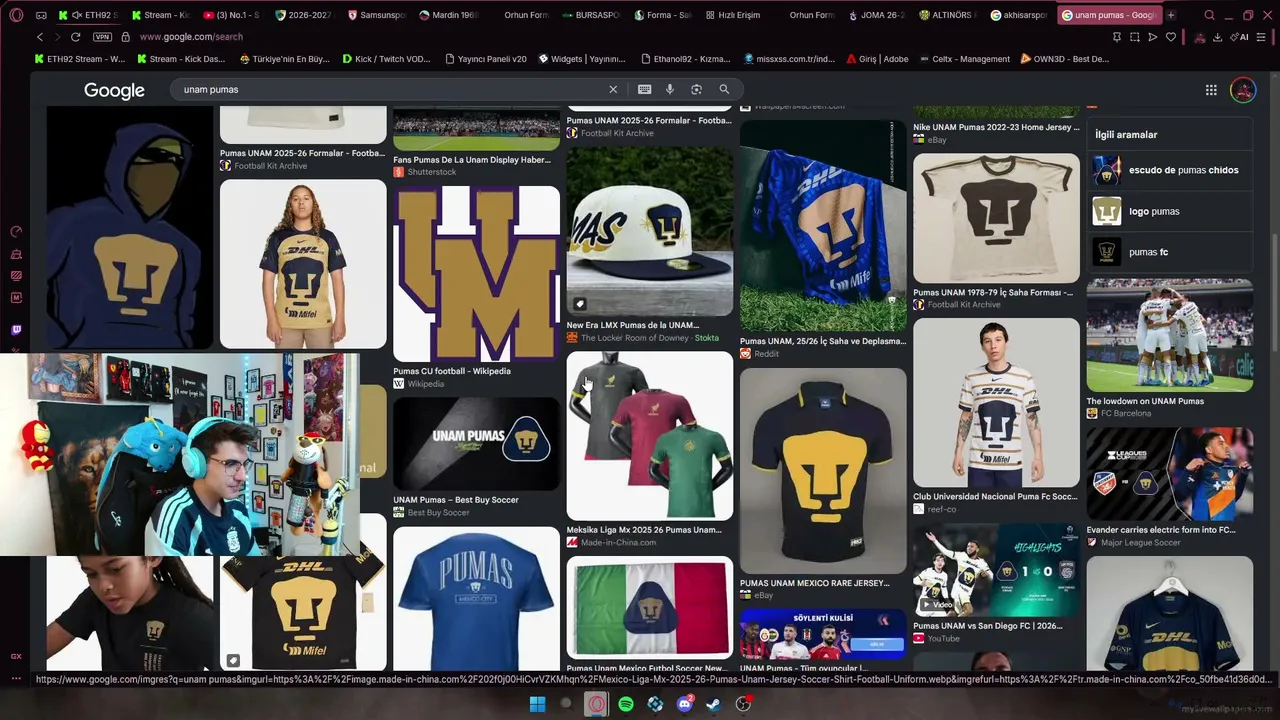Switch to the 'JOMA 26-2' tab
Screen dimensions: 1280x720
(876, 15)
